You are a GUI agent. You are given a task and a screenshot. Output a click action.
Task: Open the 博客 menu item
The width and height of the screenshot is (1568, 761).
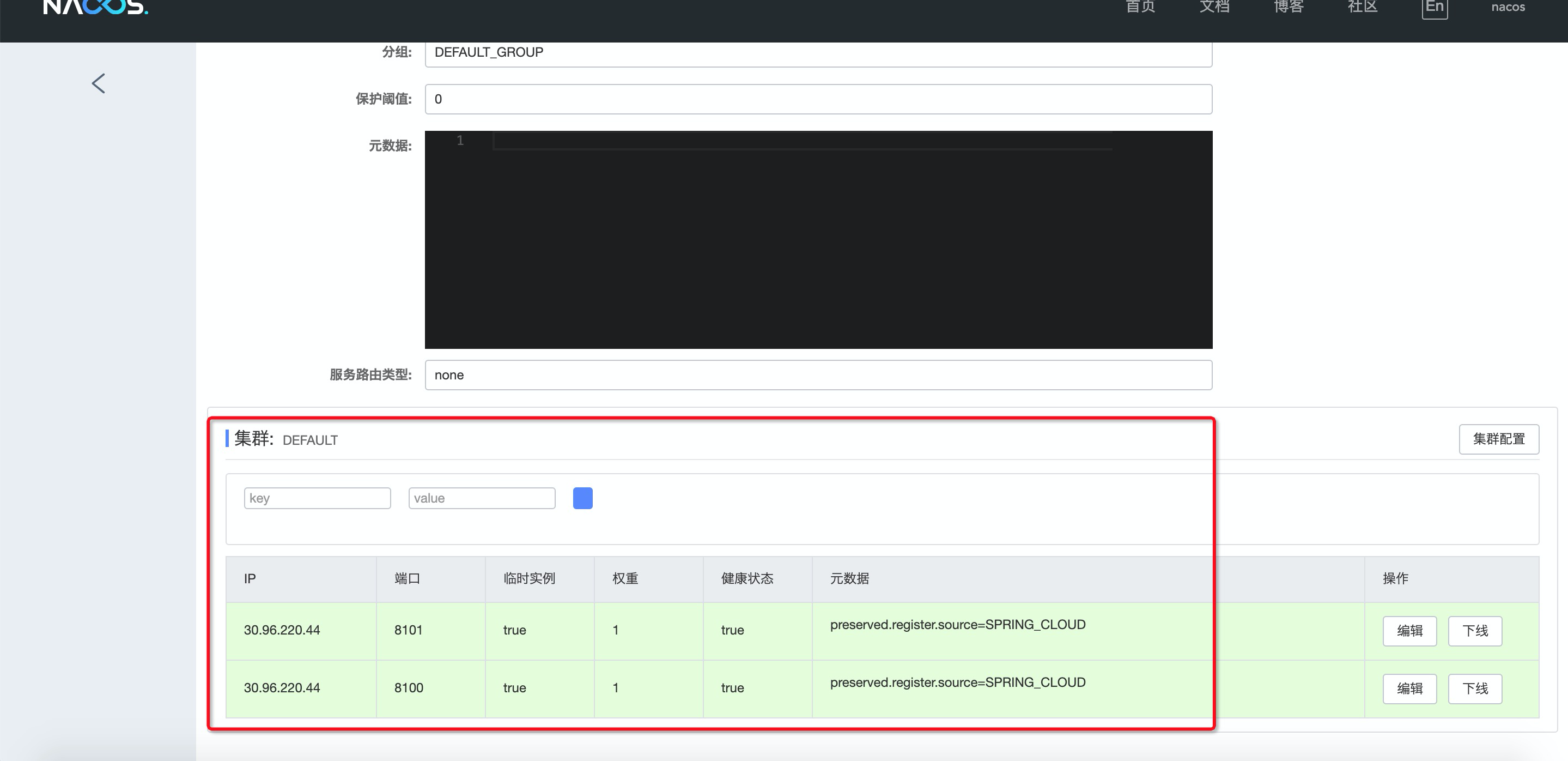[x=1289, y=7]
